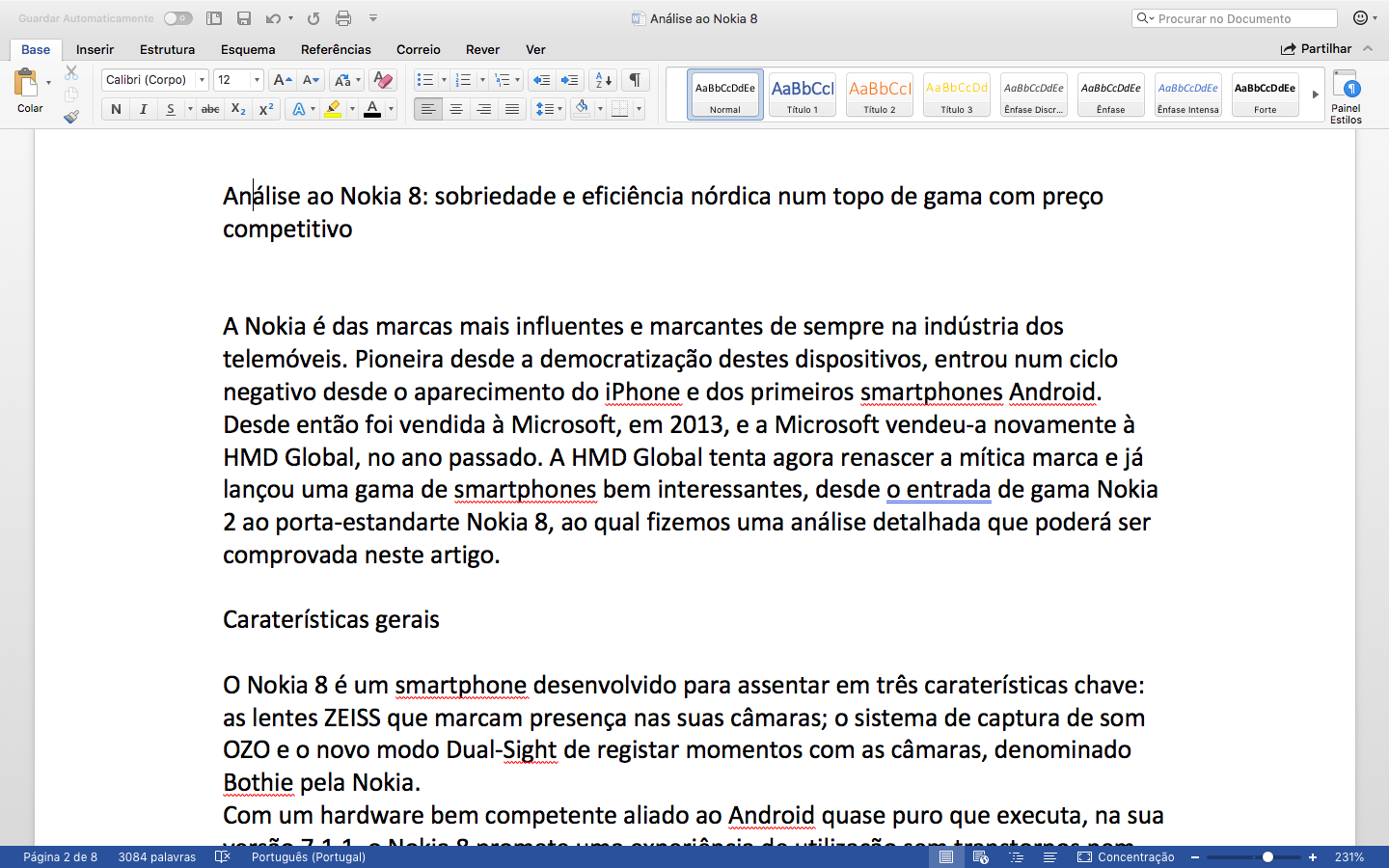Switch to outline view in status bar
Image resolution: width=1389 pixels, height=868 pixels.
coord(1016,856)
